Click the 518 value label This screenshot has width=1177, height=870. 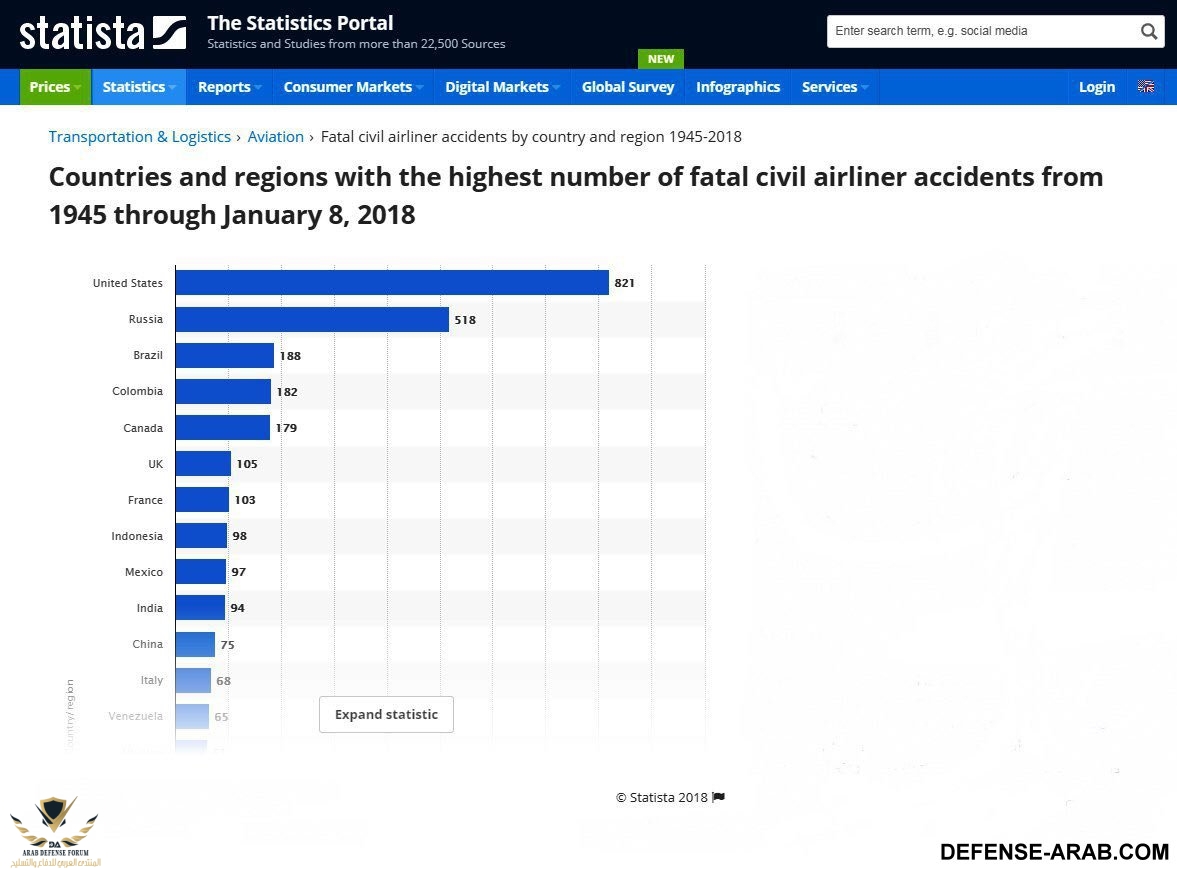(x=465, y=320)
